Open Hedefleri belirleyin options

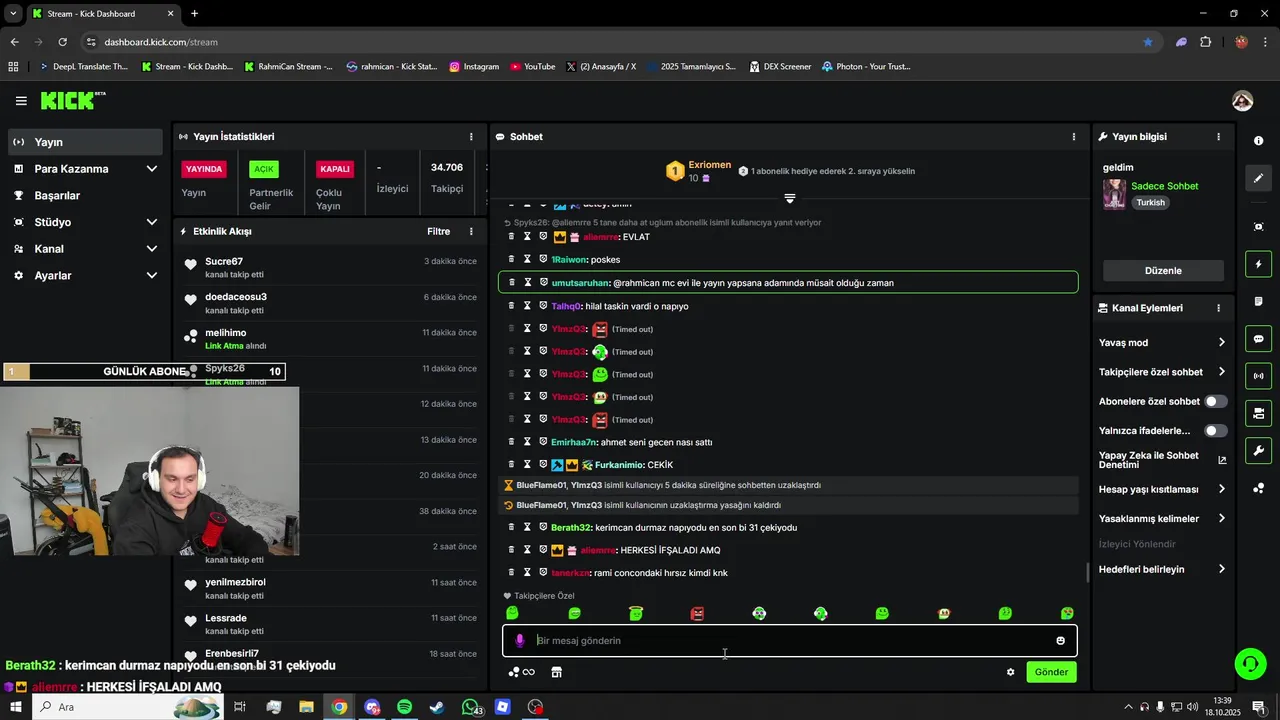pos(1162,569)
